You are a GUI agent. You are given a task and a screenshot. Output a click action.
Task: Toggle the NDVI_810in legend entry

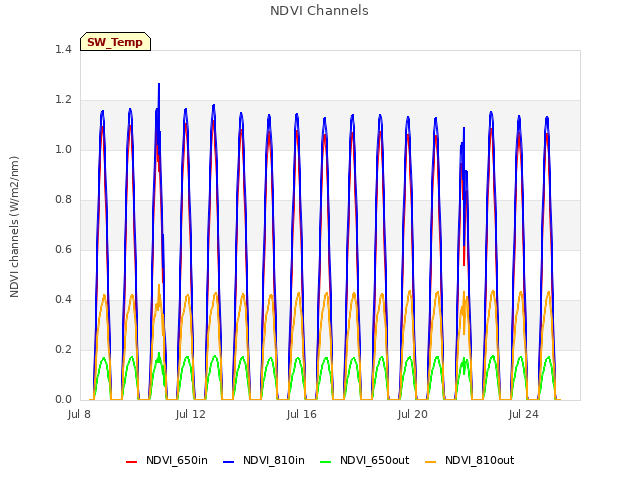pyautogui.click(x=264, y=460)
